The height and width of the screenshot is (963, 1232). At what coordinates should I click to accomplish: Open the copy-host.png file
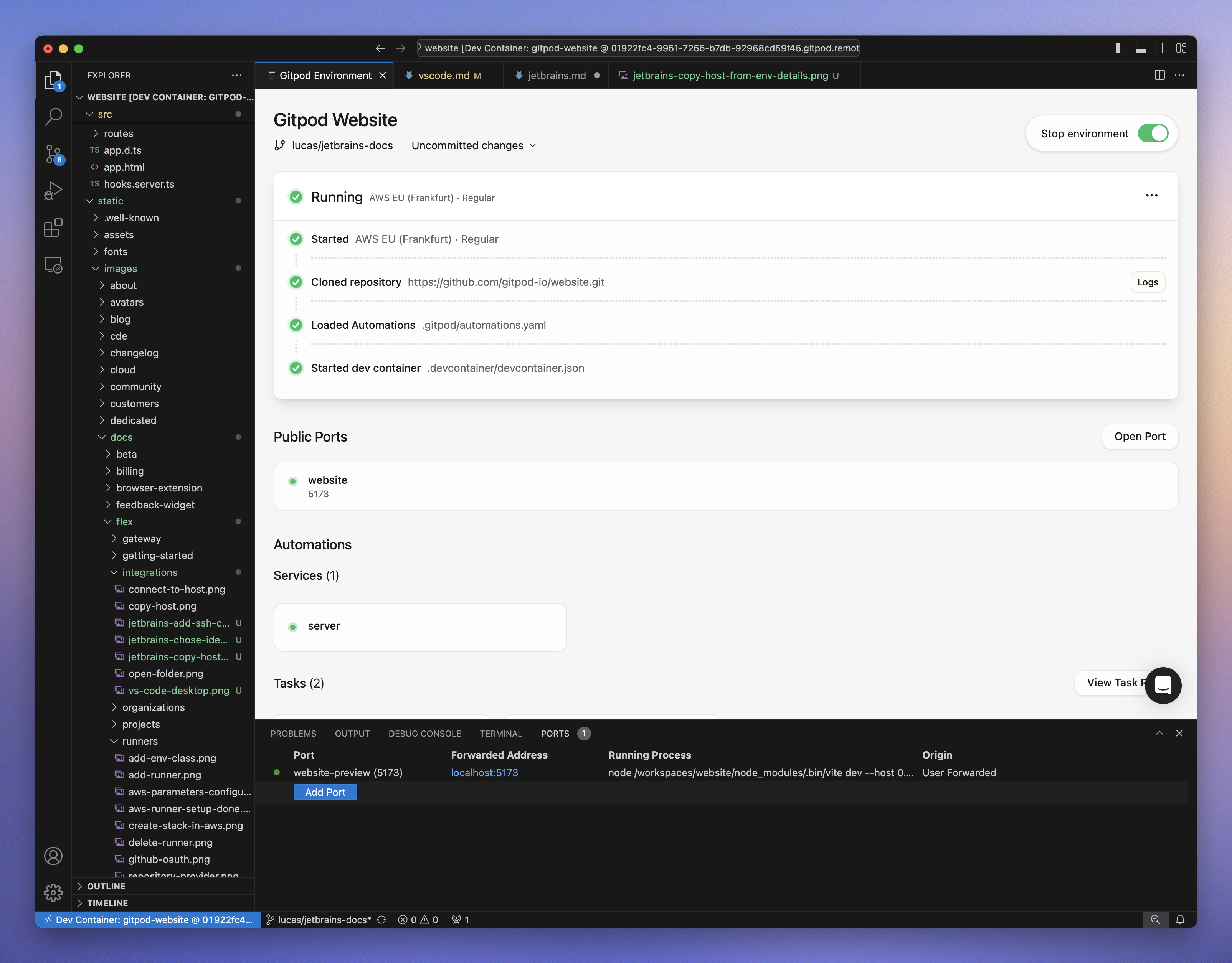coord(162,606)
